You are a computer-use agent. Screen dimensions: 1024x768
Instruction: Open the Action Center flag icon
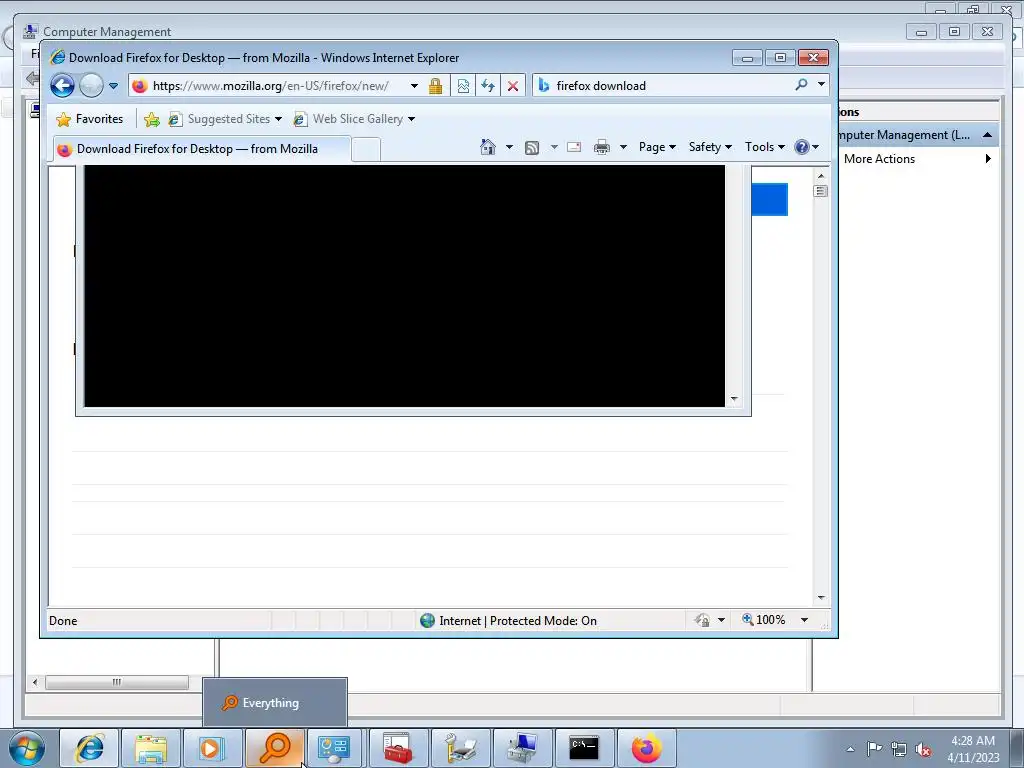coord(874,749)
